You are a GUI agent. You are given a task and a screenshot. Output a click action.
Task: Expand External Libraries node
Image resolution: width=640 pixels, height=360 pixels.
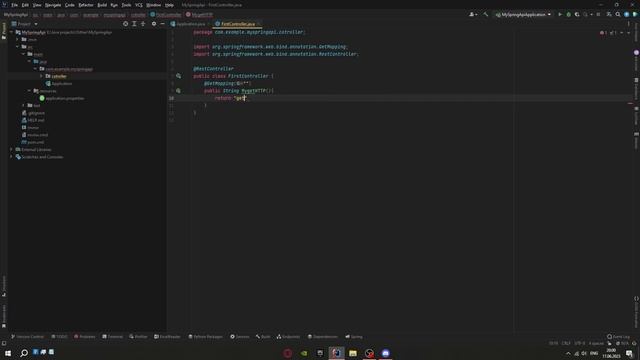coord(11,149)
